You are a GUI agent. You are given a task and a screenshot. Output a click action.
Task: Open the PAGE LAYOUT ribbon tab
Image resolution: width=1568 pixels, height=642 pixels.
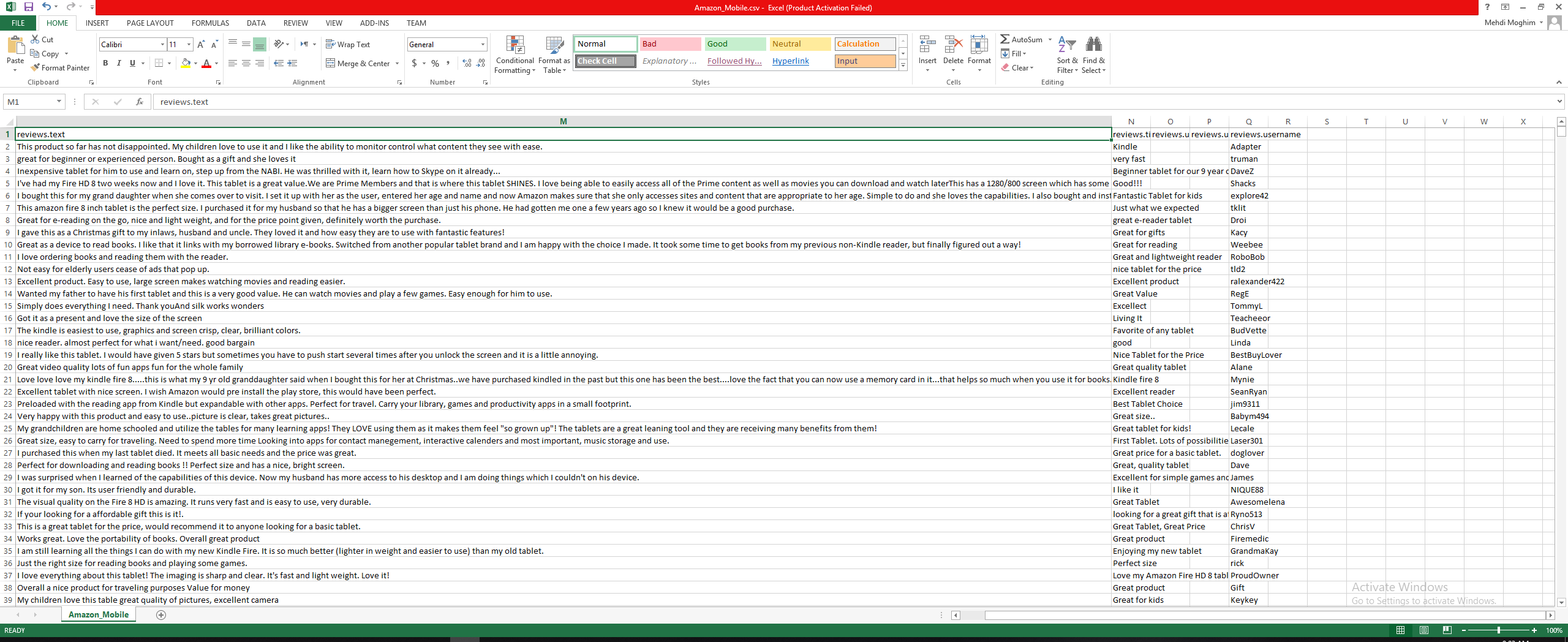coord(150,23)
